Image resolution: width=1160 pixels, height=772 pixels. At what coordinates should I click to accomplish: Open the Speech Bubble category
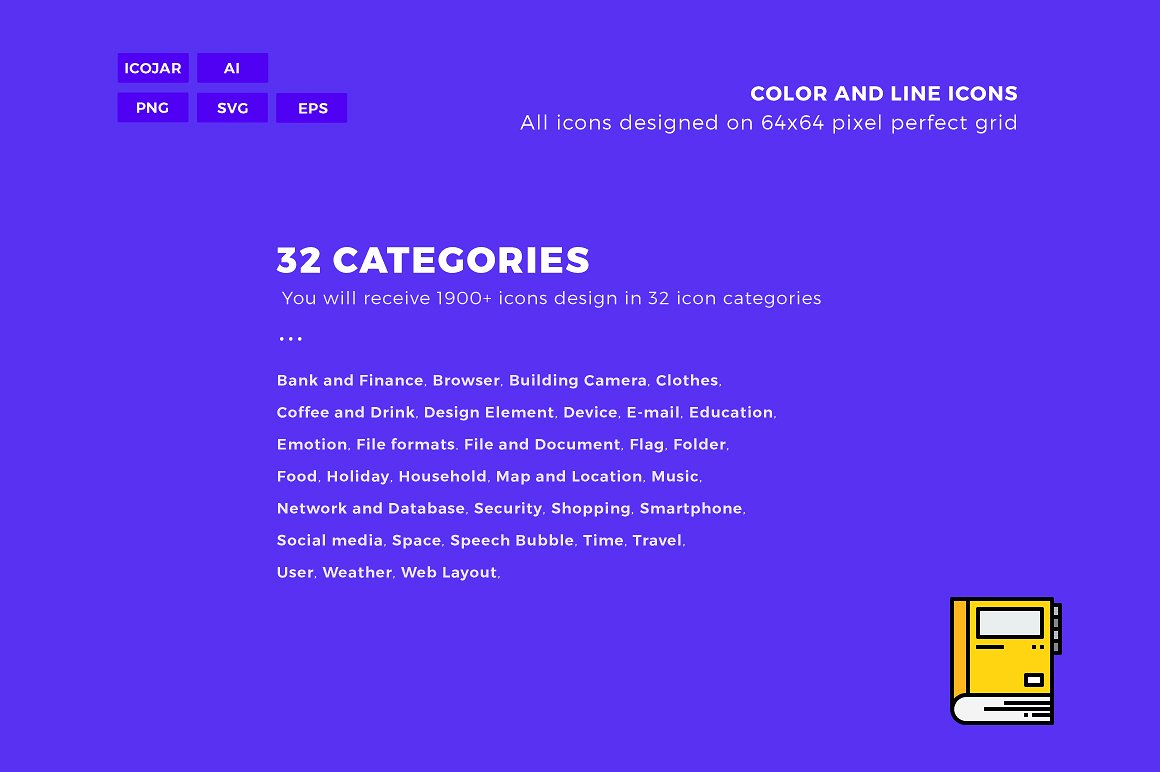pyautogui.click(x=512, y=540)
